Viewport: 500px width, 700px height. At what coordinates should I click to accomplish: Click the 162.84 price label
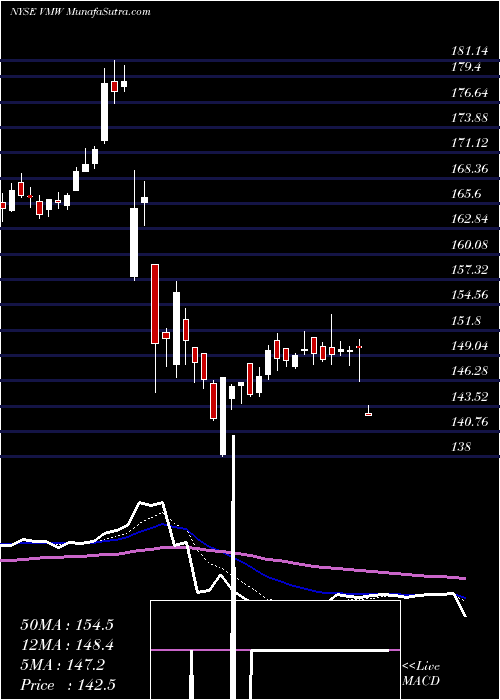469,219
